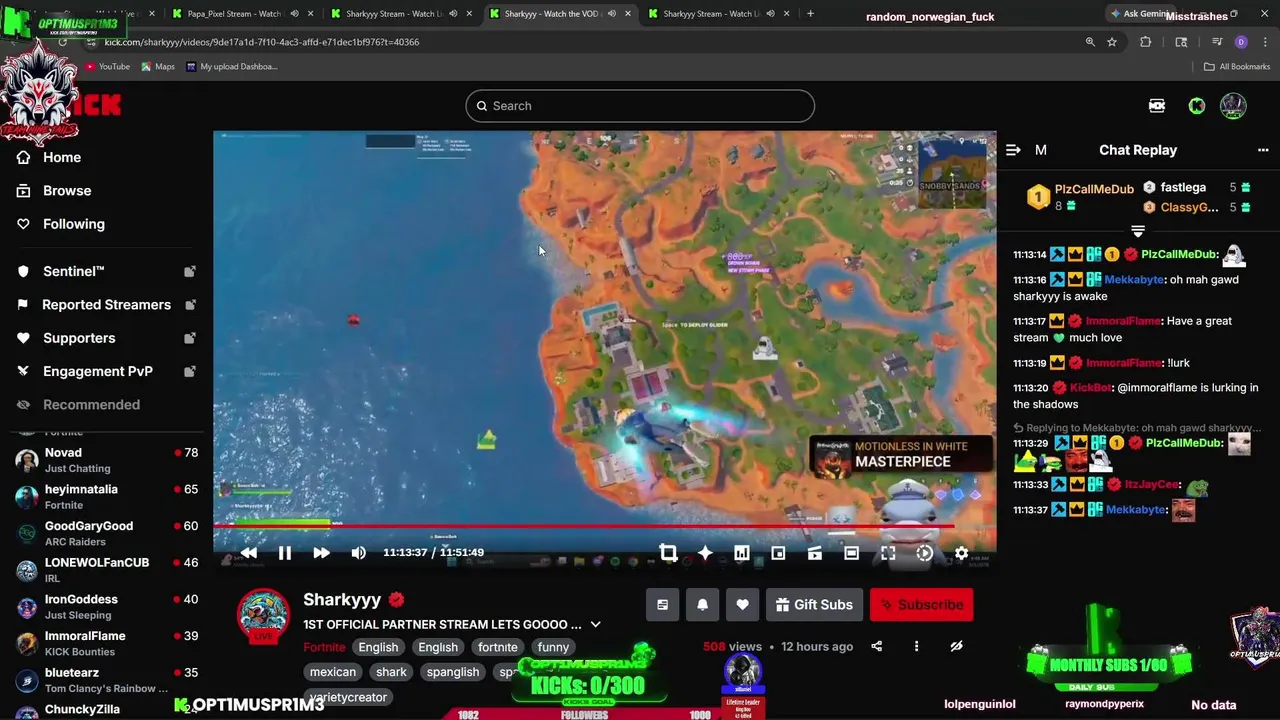The height and width of the screenshot is (720, 1280).
Task: Open a new browser tab
Action: 810,14
